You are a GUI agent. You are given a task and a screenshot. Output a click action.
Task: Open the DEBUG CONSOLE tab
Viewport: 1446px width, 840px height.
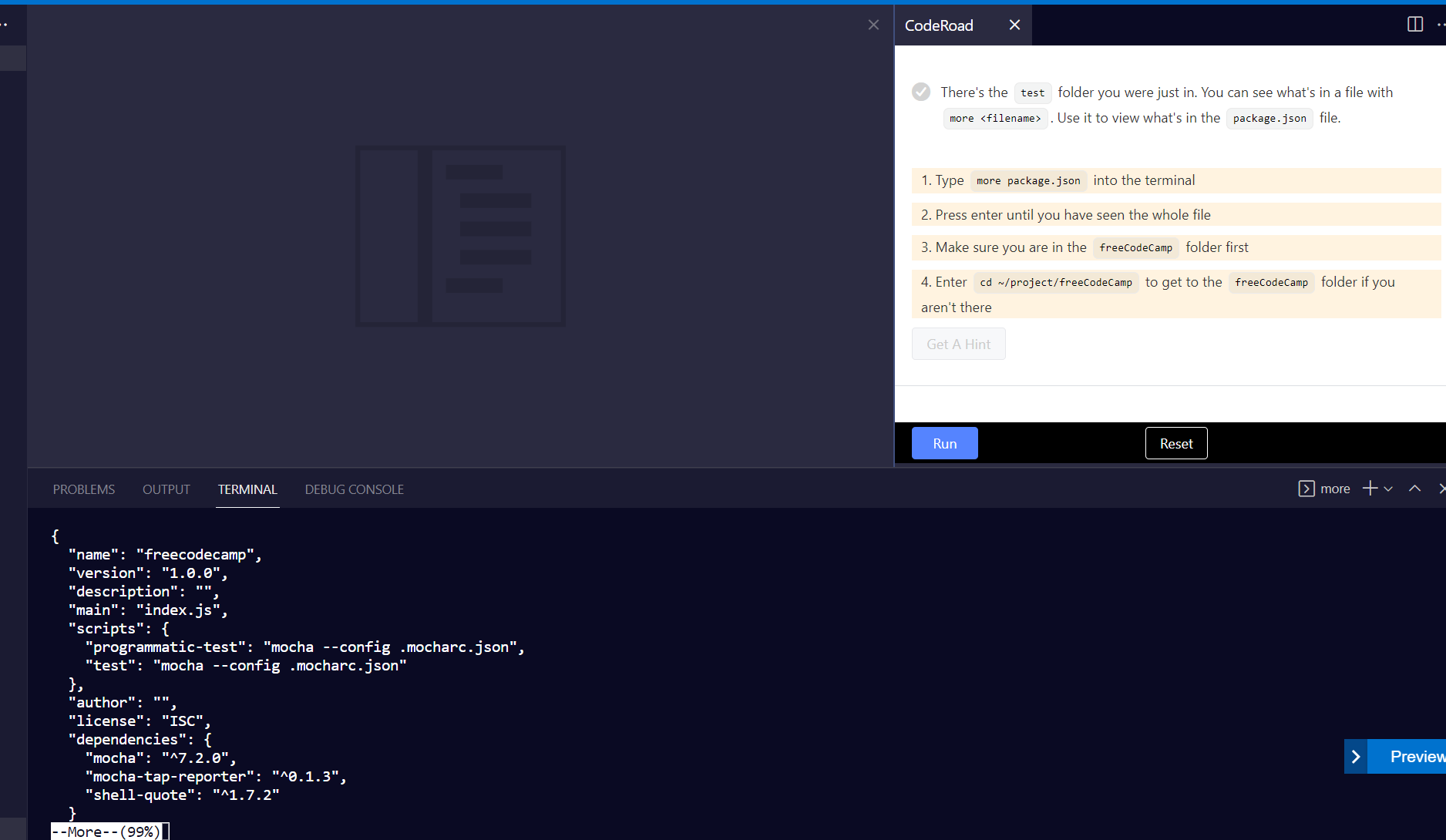(355, 489)
